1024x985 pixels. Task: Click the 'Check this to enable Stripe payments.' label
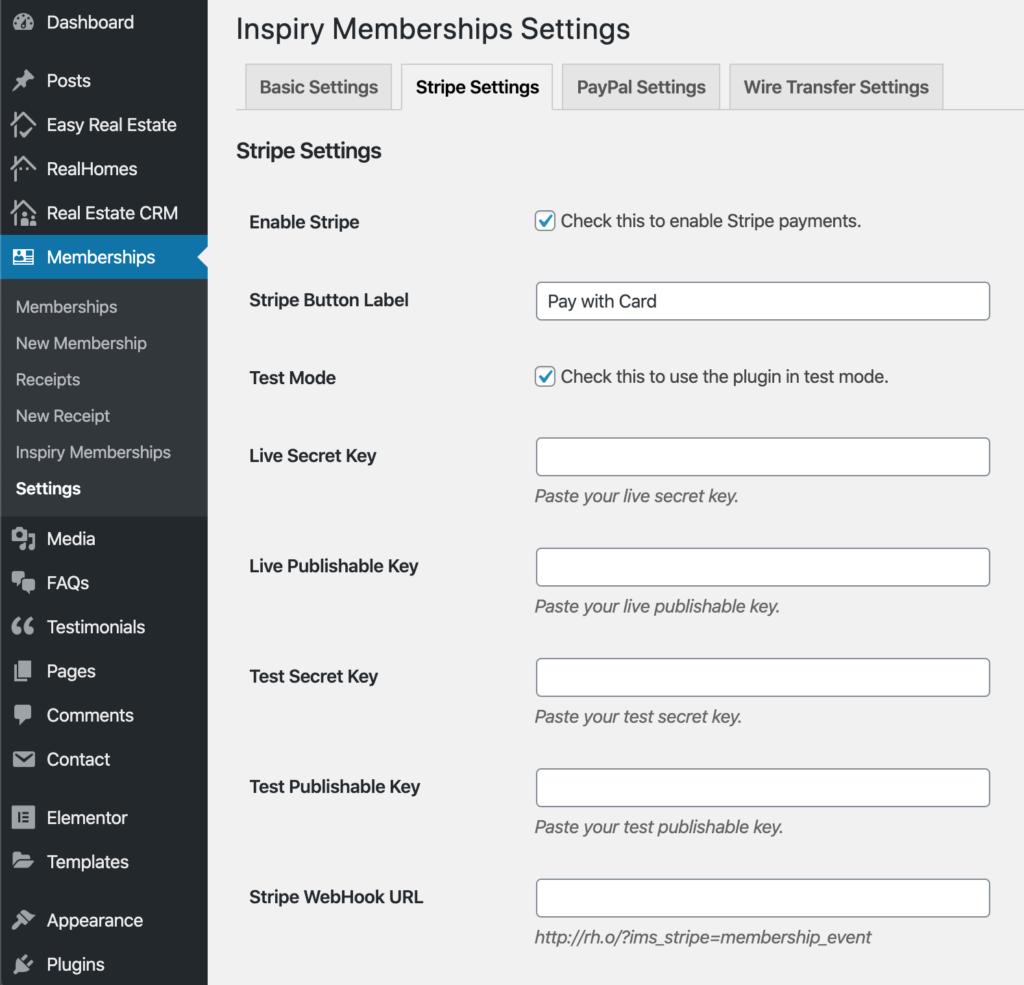(x=711, y=221)
